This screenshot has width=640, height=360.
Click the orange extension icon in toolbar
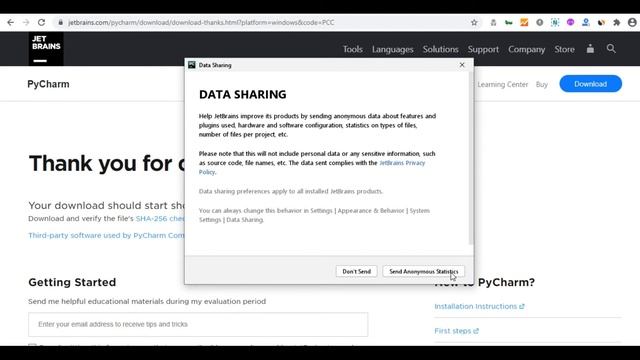[524, 22]
